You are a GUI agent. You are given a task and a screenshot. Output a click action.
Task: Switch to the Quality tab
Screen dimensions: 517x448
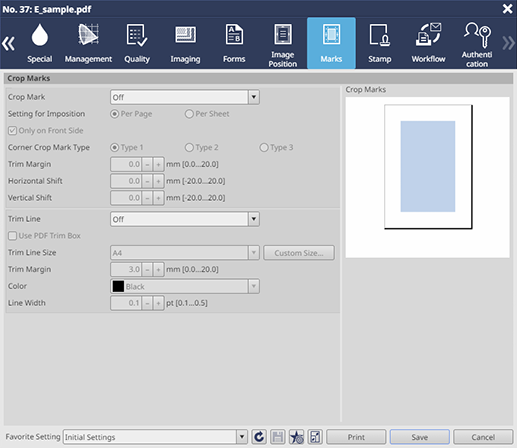[137, 43]
